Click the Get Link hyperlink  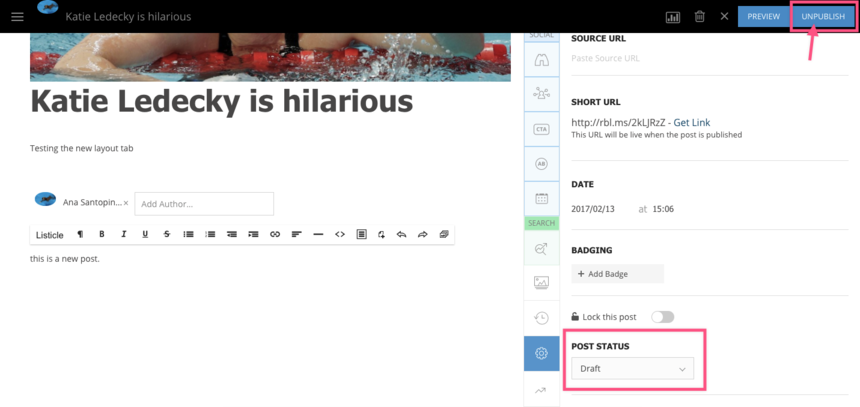(x=691, y=122)
